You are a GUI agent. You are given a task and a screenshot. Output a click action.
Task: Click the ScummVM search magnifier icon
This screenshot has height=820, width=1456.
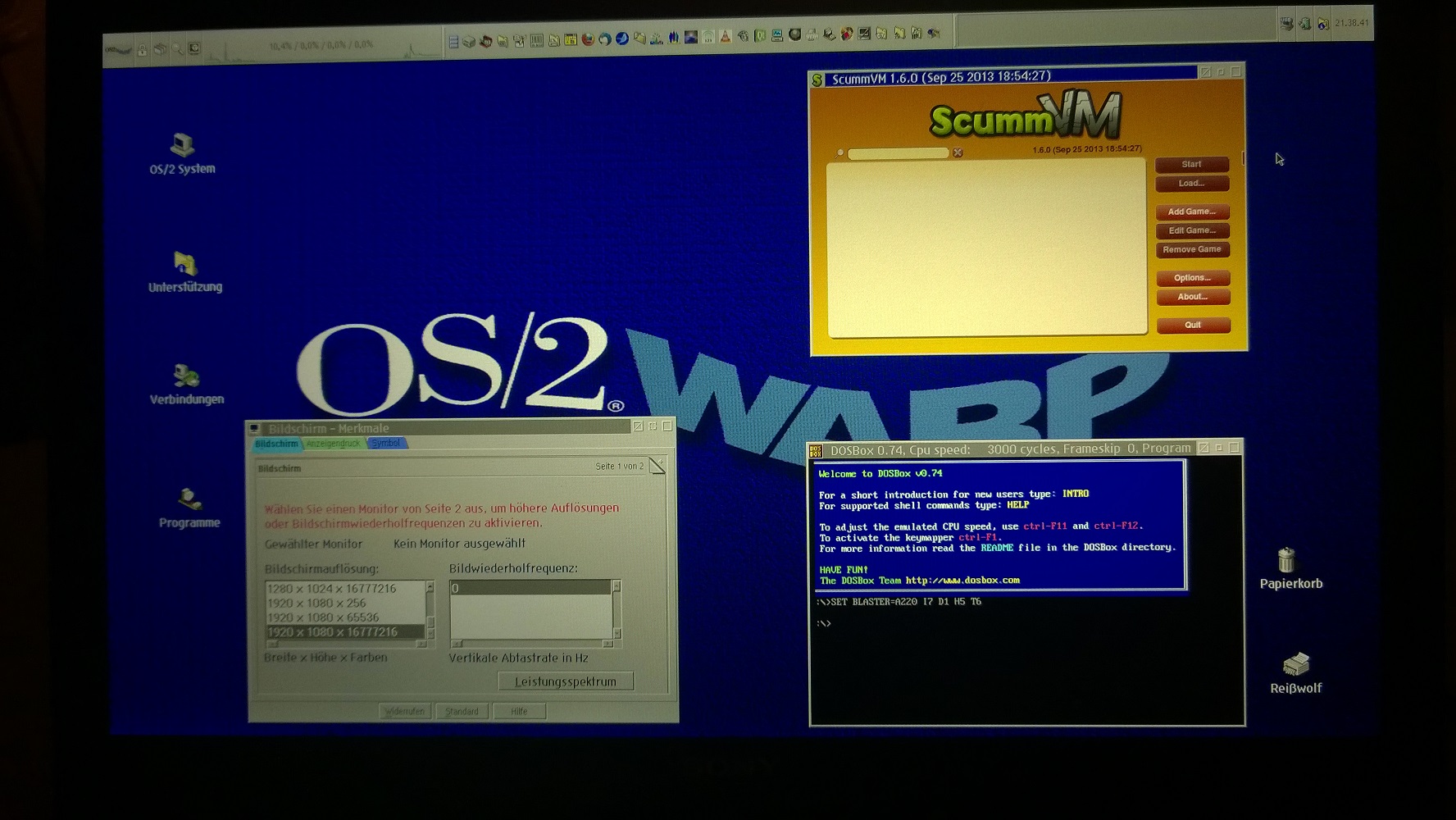[839, 153]
